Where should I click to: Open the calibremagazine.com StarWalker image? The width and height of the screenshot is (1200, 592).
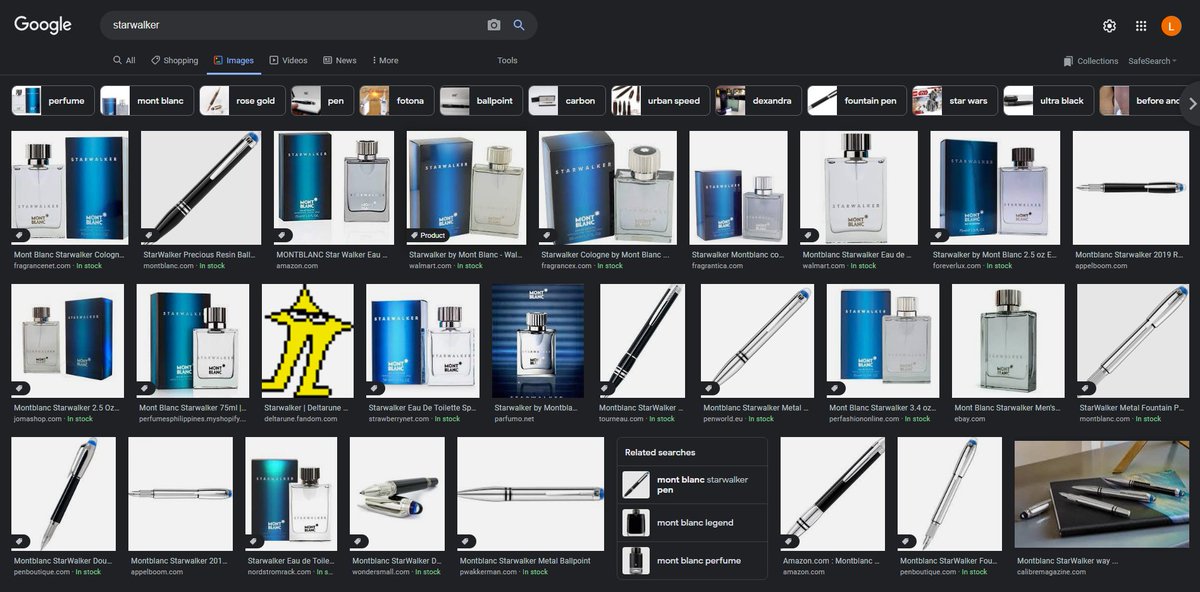click(x=1101, y=494)
